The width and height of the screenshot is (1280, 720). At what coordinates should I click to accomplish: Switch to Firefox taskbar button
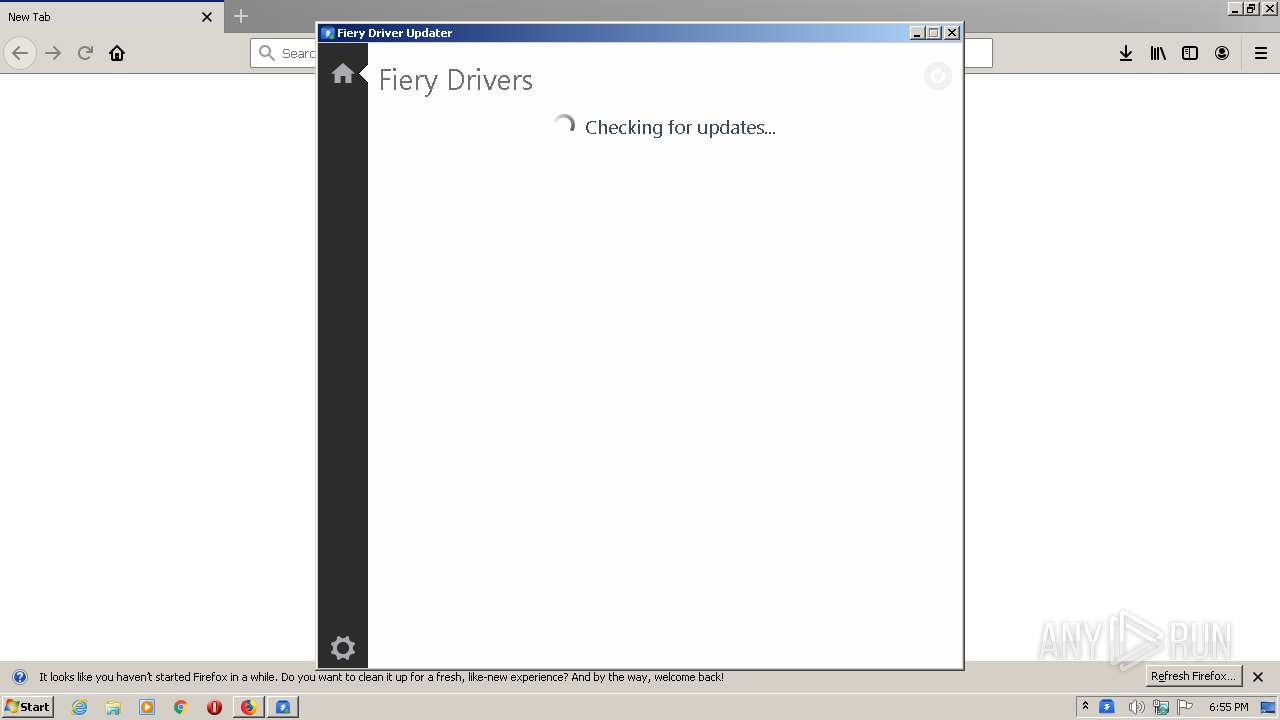point(249,707)
